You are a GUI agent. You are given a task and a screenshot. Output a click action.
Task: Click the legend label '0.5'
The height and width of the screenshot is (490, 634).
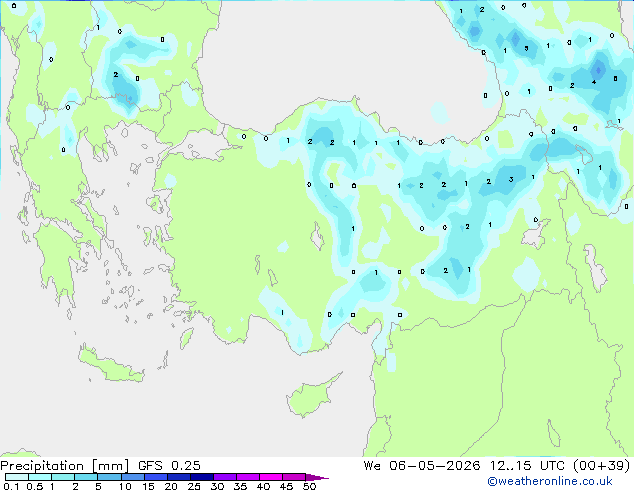(34, 486)
